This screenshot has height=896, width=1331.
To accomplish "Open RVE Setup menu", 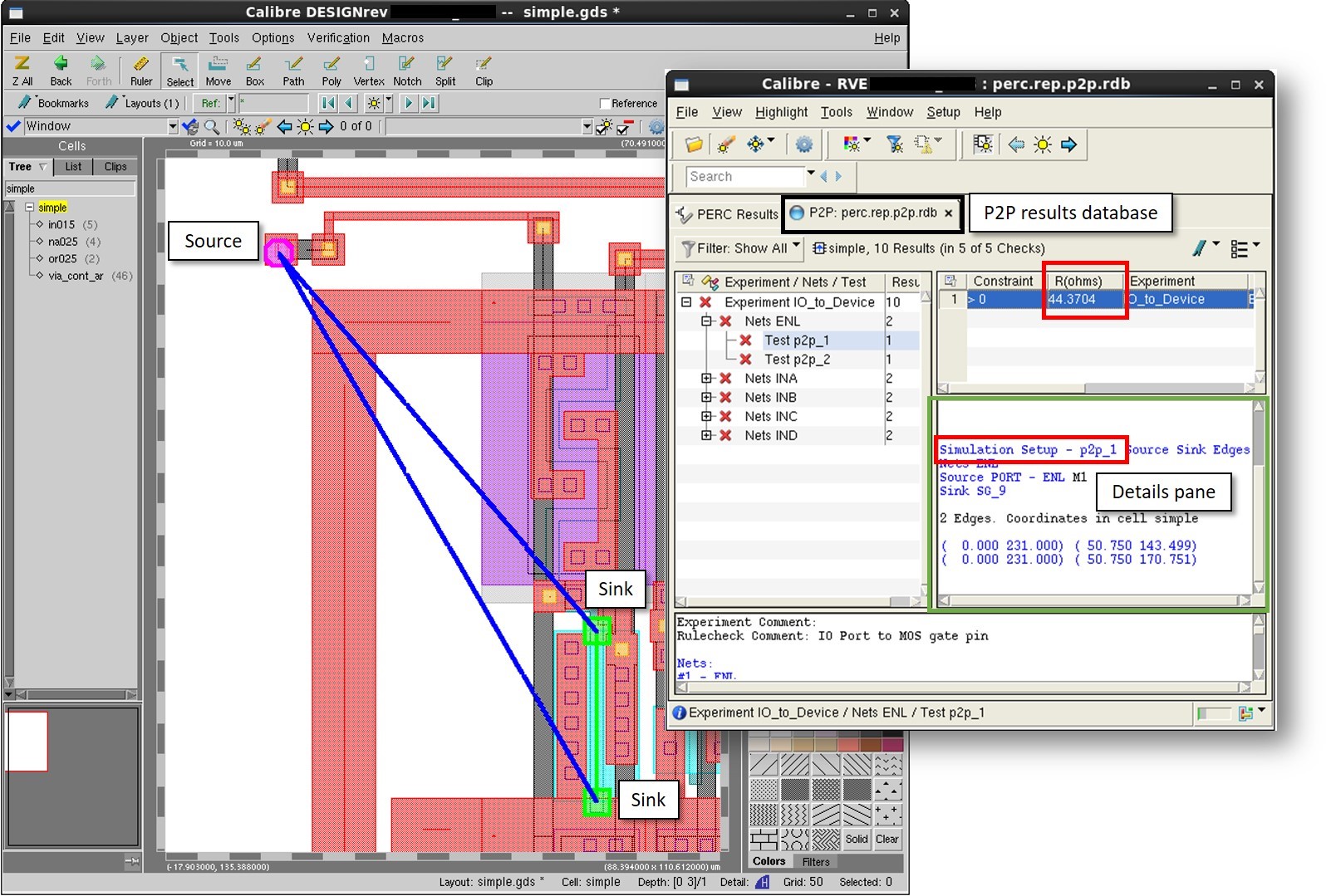I will (943, 112).
